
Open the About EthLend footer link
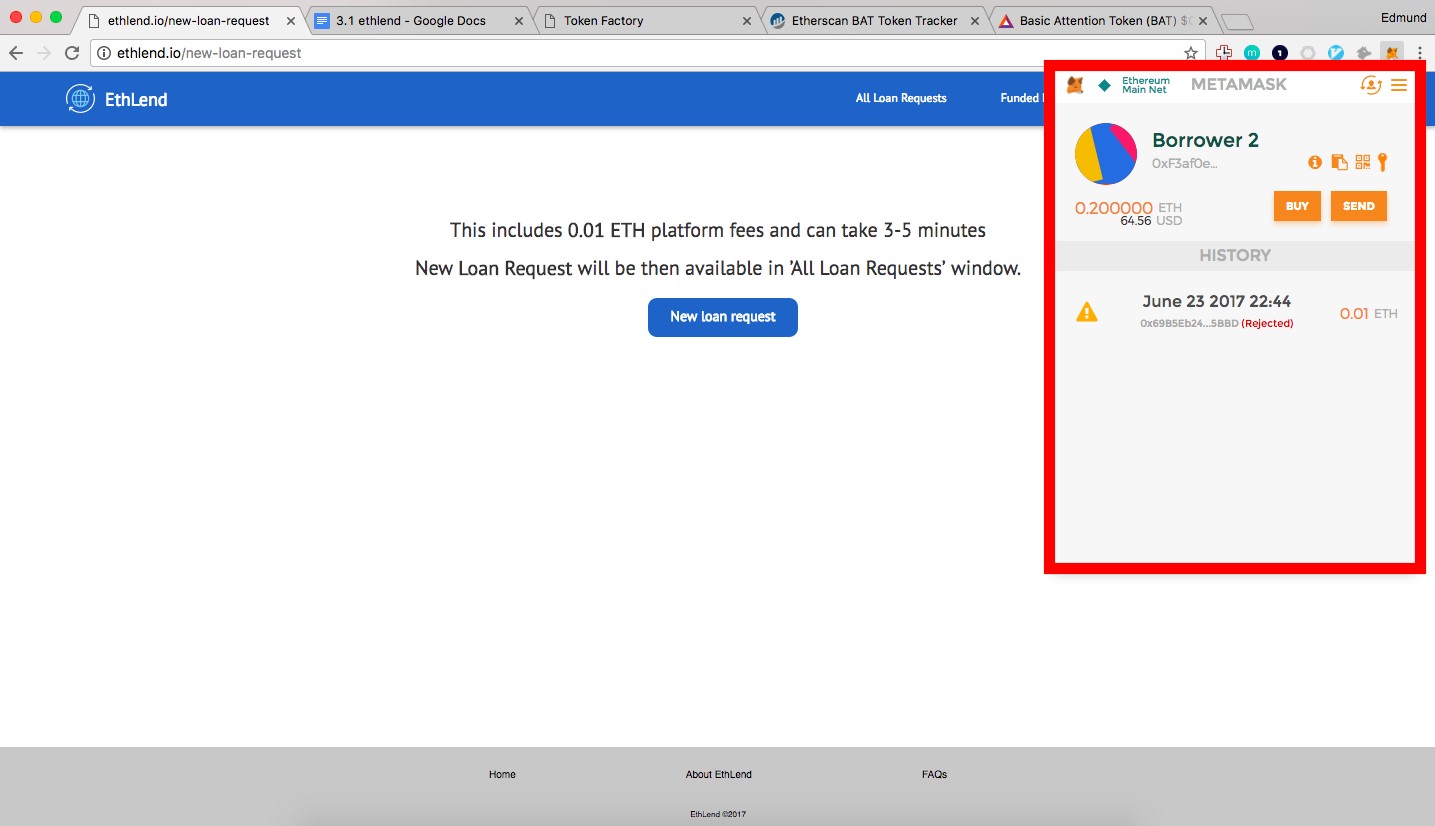coord(719,774)
